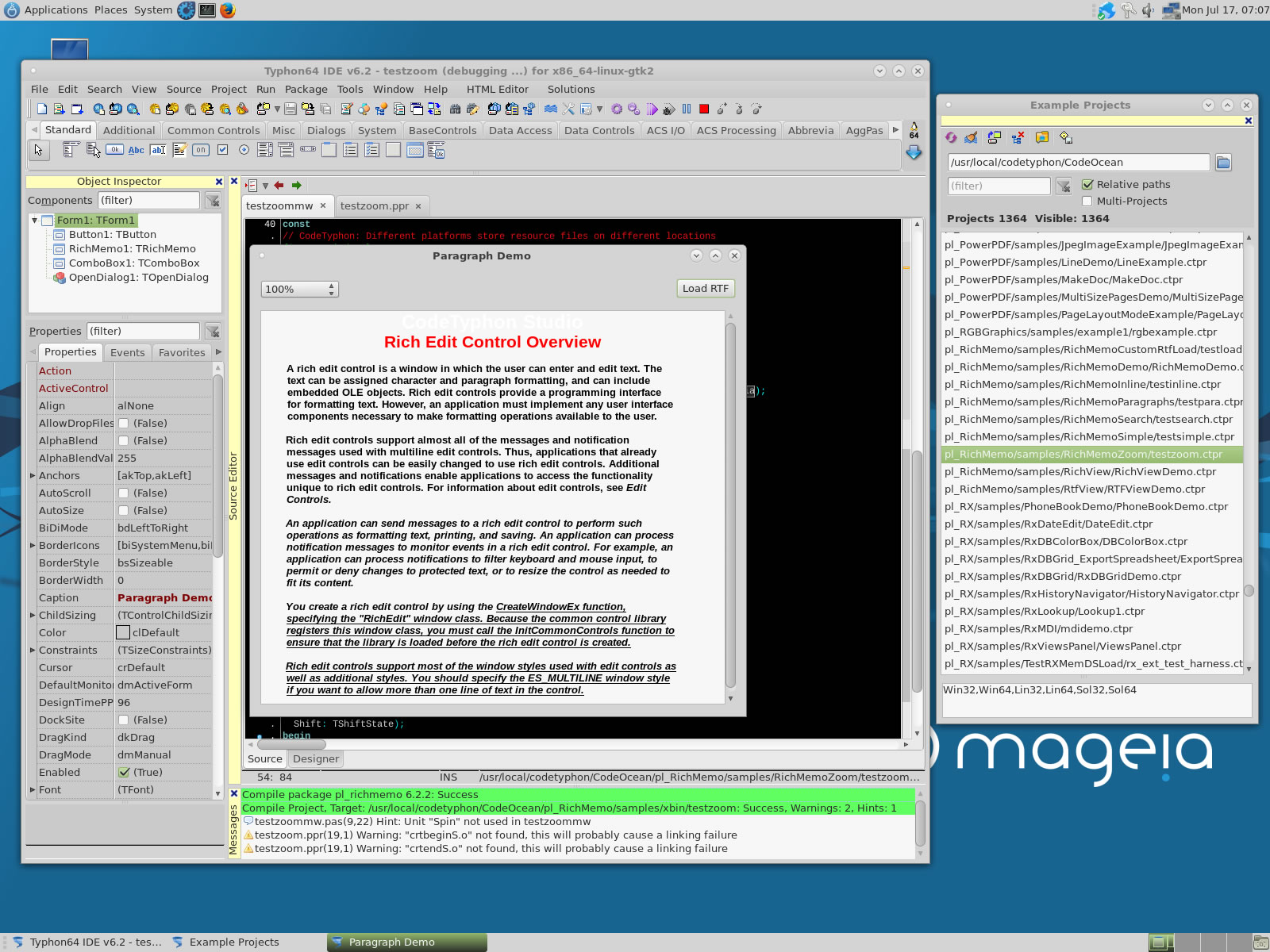This screenshot has height=952, width=1270.
Task: Click the binoculars Find icon in toolbar
Action: pos(455,109)
